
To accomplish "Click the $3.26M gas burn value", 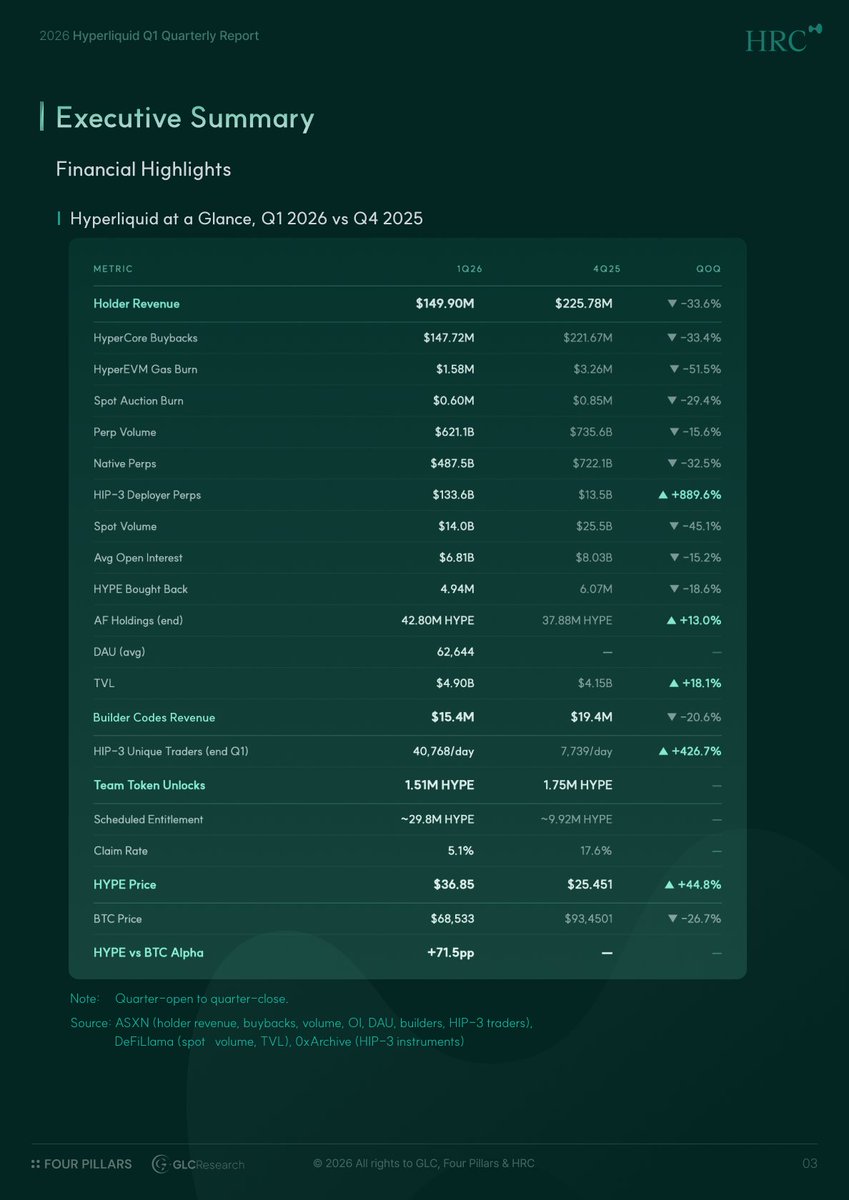I will [x=592, y=369].
